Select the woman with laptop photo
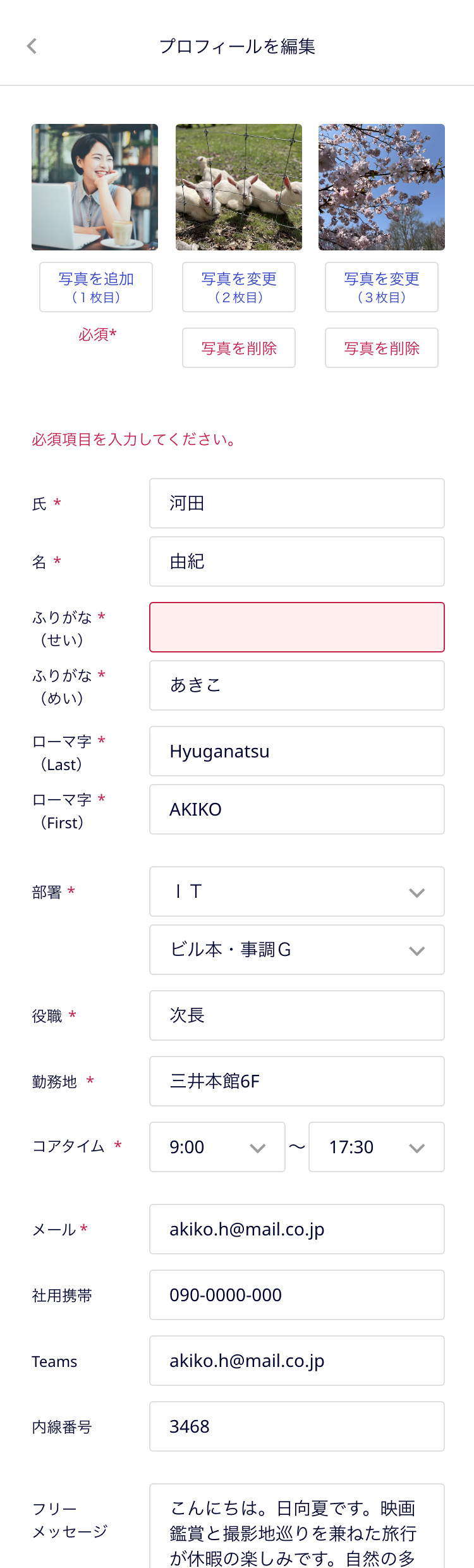 click(x=95, y=187)
